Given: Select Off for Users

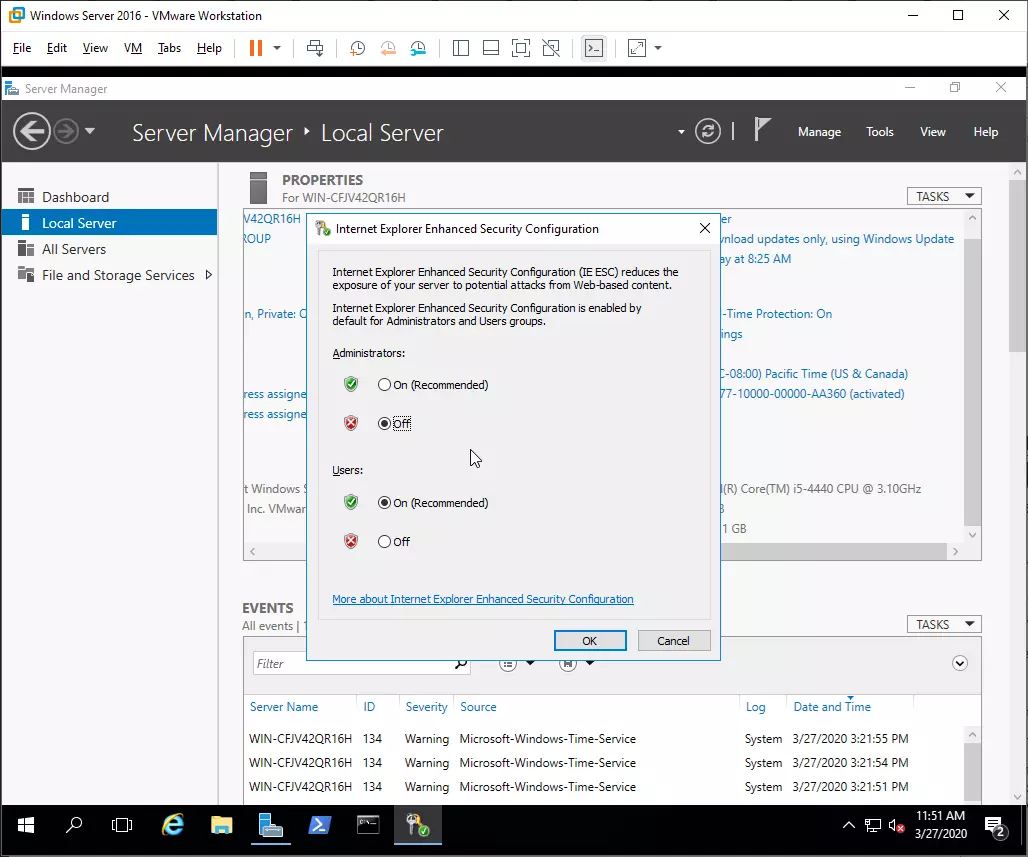Looking at the screenshot, I should coord(384,542).
